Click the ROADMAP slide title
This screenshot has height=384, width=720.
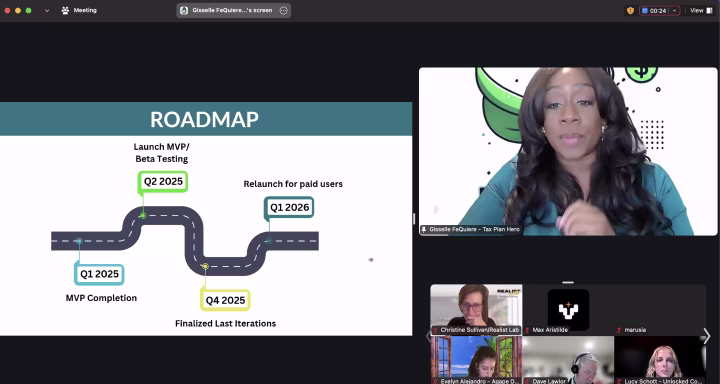click(204, 119)
